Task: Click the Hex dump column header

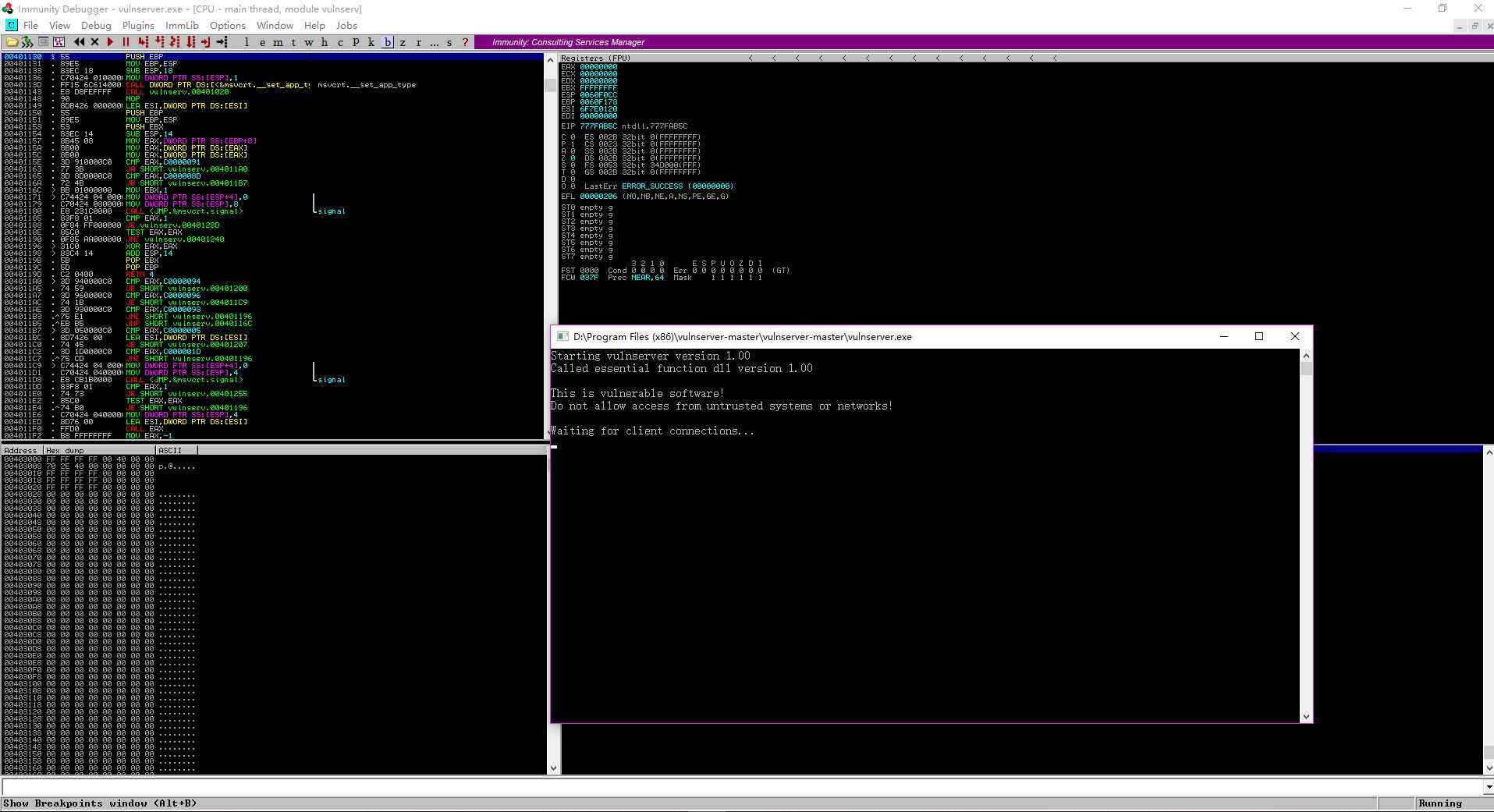Action: tap(98, 450)
